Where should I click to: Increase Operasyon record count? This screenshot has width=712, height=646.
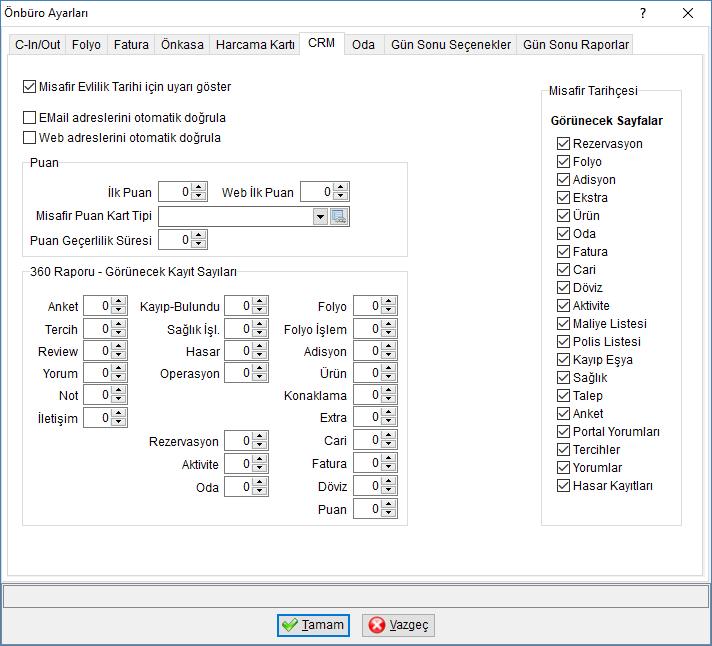tap(259, 369)
